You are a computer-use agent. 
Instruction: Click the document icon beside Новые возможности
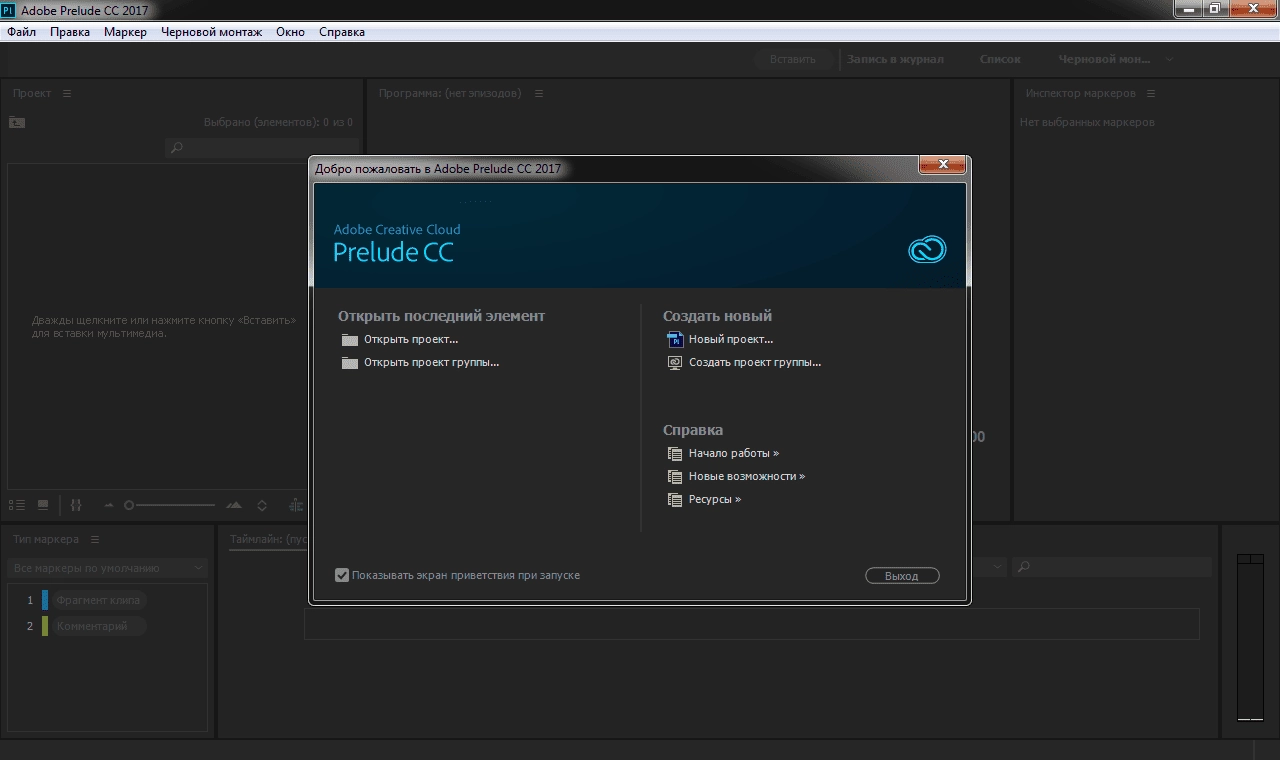pos(675,477)
